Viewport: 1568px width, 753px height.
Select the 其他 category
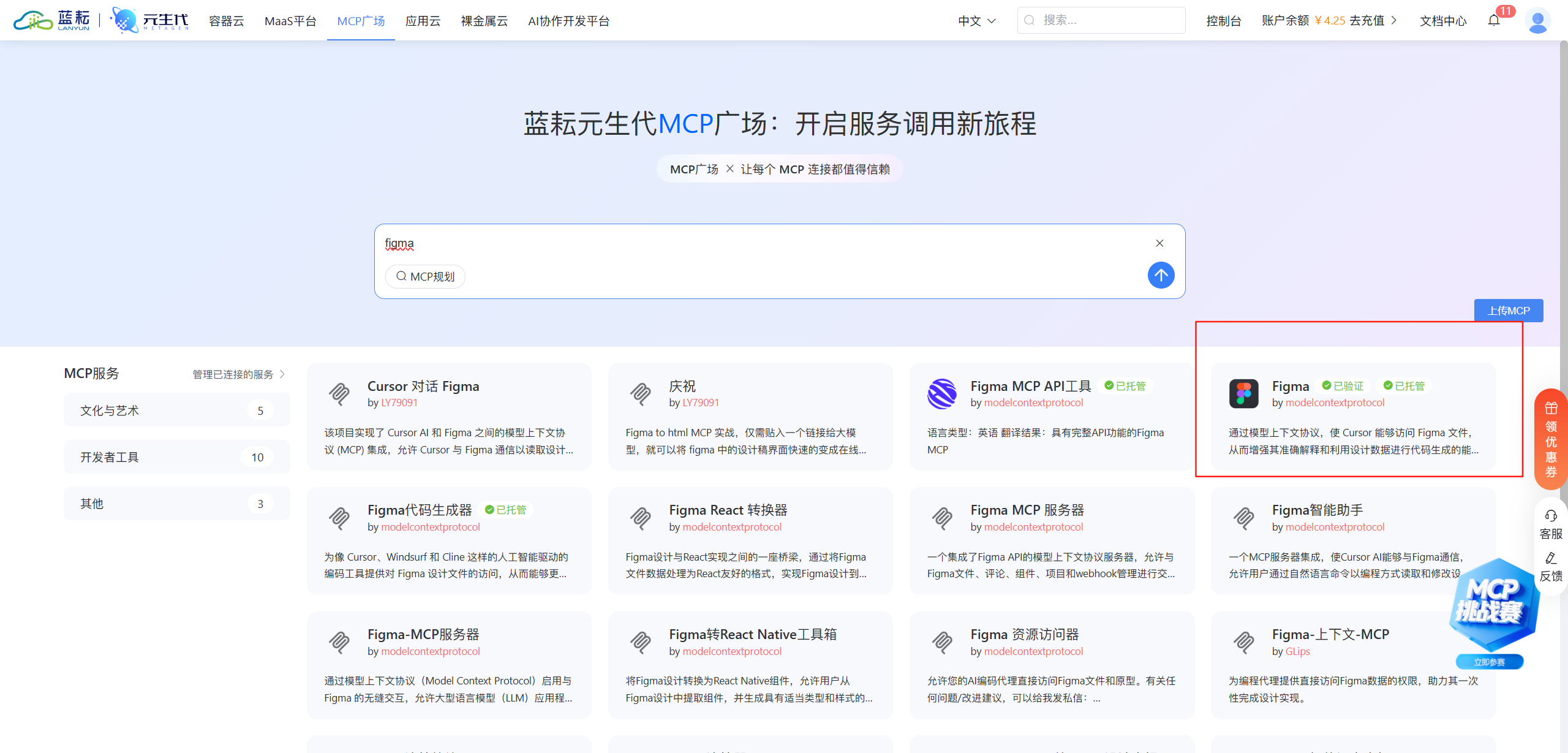coord(177,503)
